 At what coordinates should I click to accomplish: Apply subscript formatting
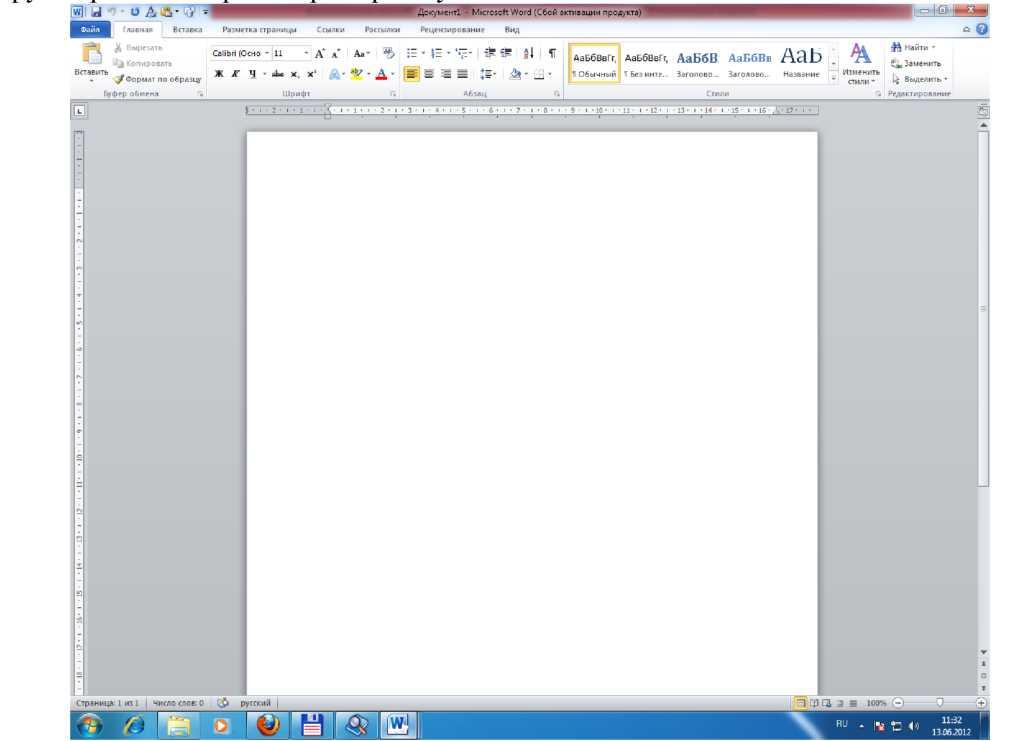click(x=295, y=74)
